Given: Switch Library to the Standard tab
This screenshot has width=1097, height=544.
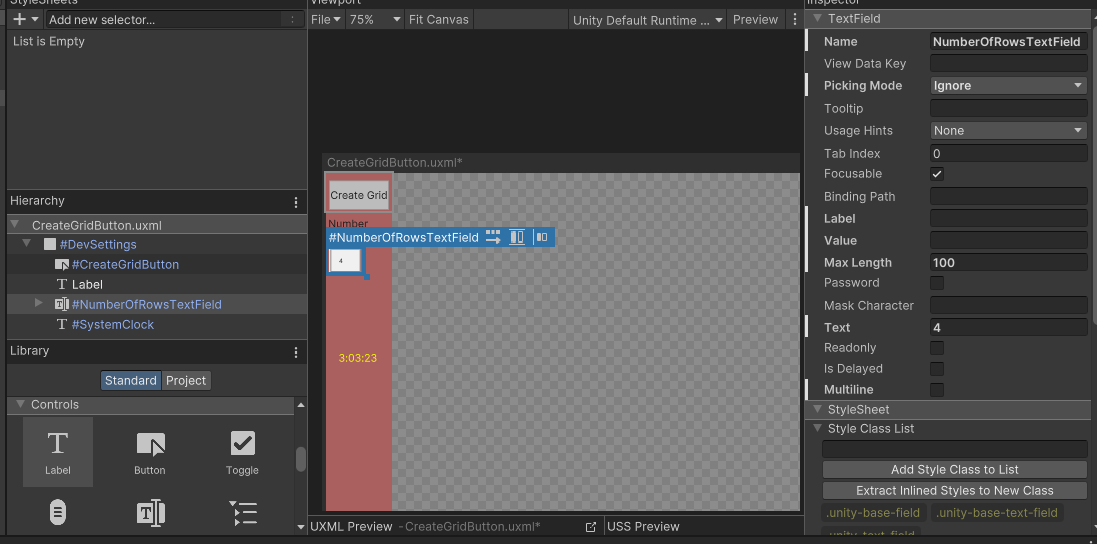Looking at the screenshot, I should 131,380.
